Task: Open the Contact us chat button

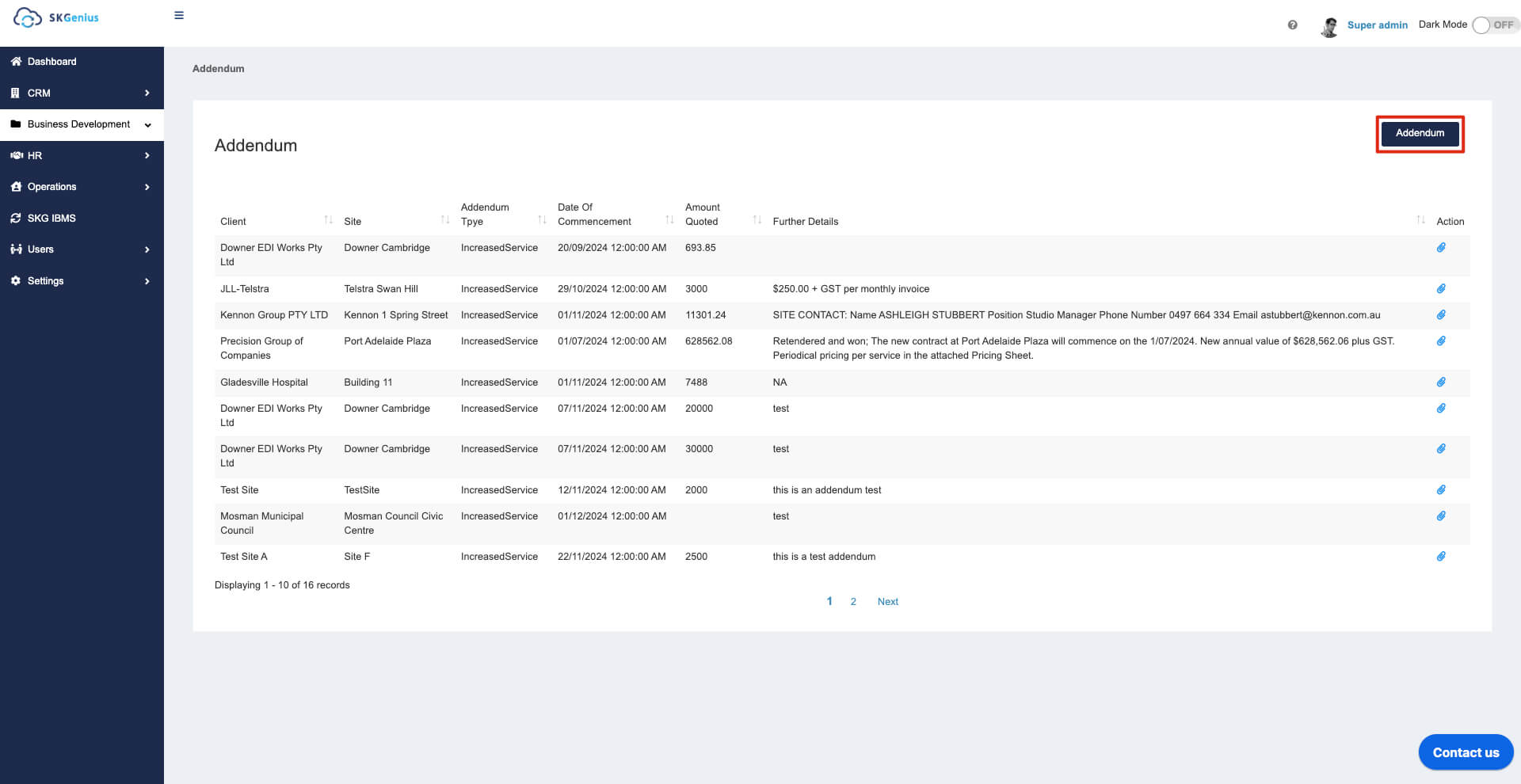Action: click(x=1466, y=752)
